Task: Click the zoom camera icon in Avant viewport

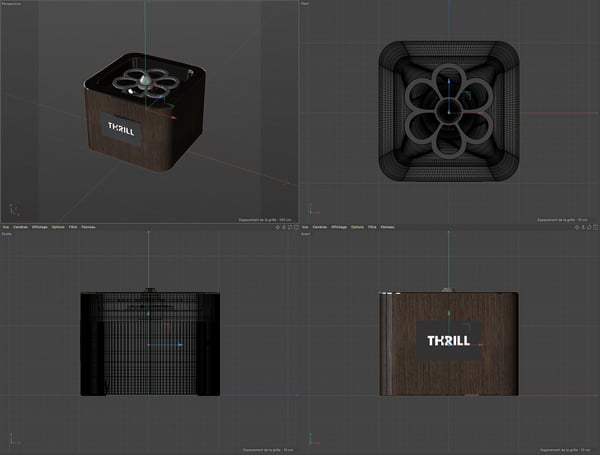Action: 583,228
